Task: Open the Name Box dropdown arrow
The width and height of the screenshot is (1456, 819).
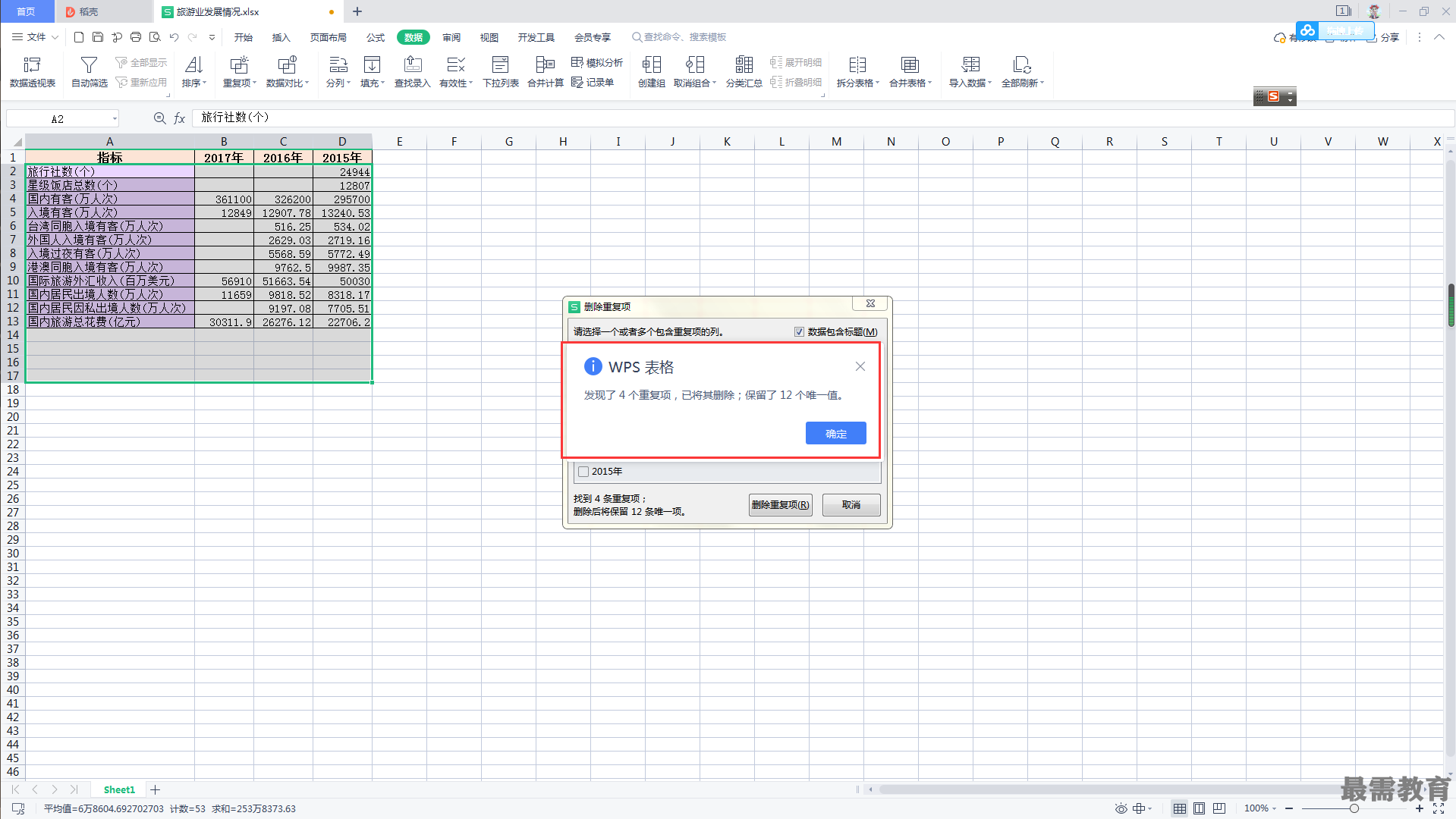Action: (115, 118)
